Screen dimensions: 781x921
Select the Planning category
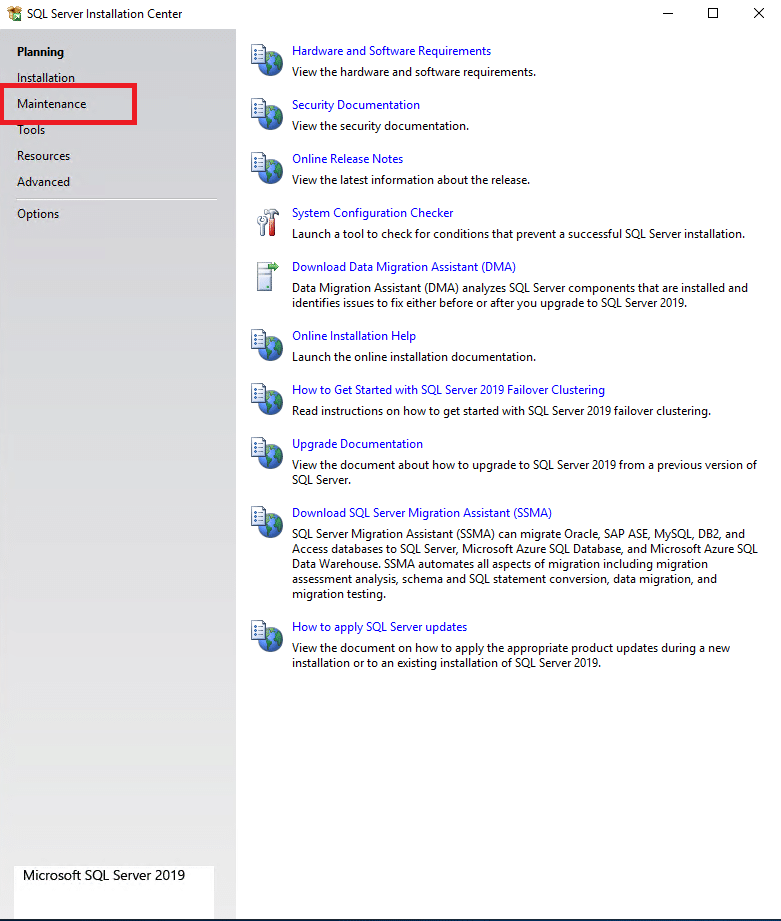pyautogui.click(x=41, y=52)
